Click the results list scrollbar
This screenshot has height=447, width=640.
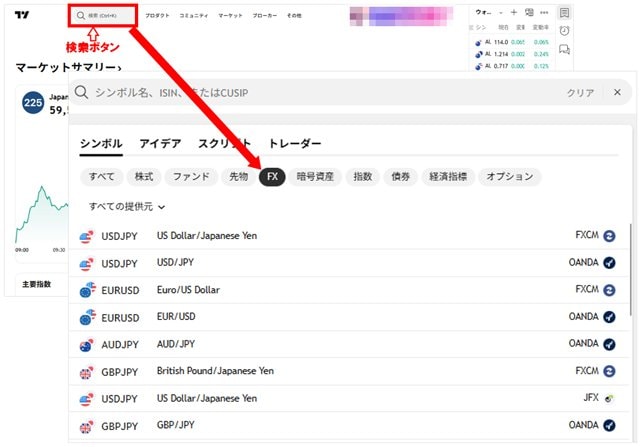click(x=631, y=269)
